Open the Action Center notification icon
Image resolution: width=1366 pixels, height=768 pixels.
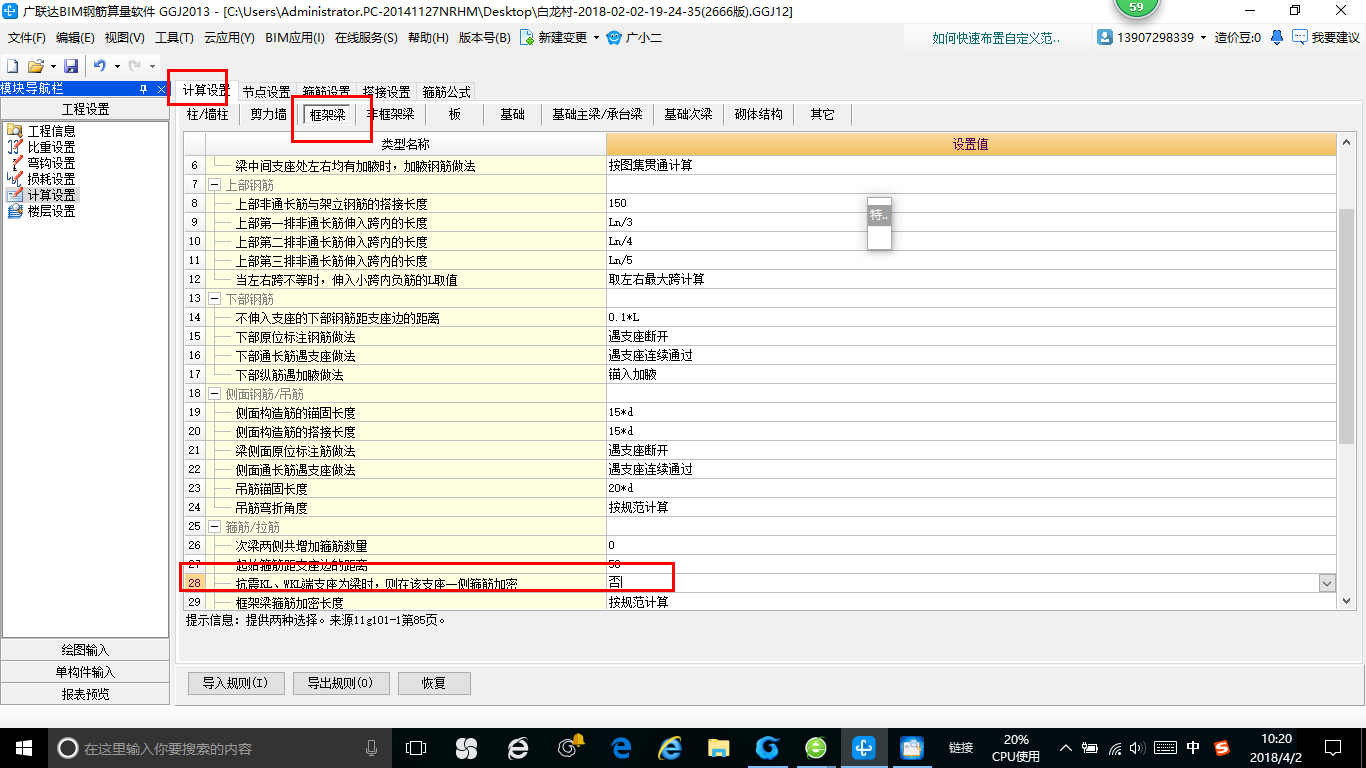point(1332,747)
